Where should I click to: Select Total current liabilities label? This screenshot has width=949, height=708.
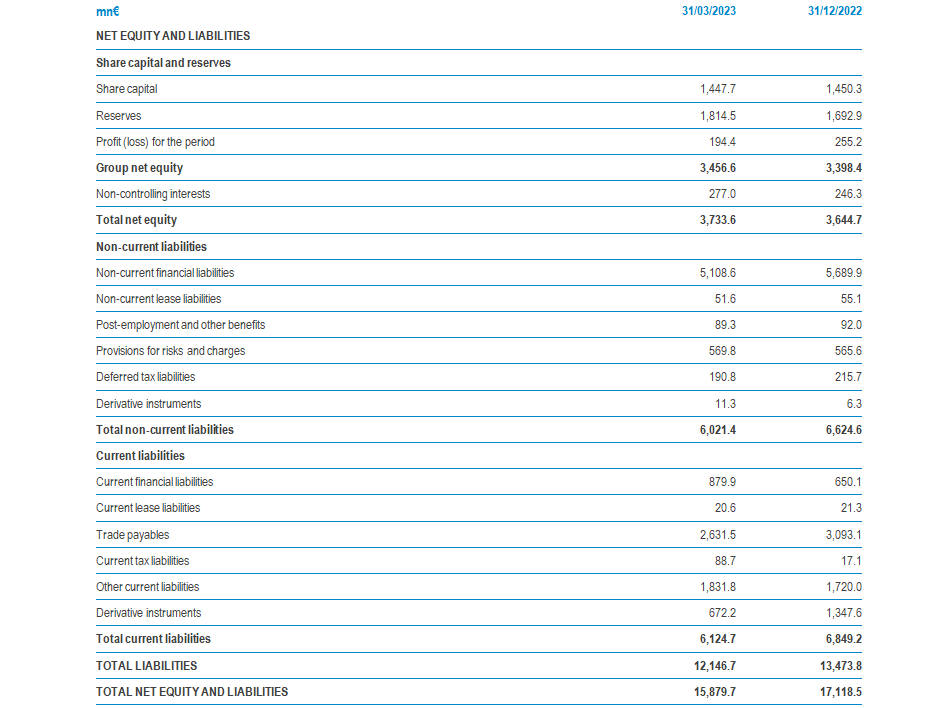click(x=154, y=639)
